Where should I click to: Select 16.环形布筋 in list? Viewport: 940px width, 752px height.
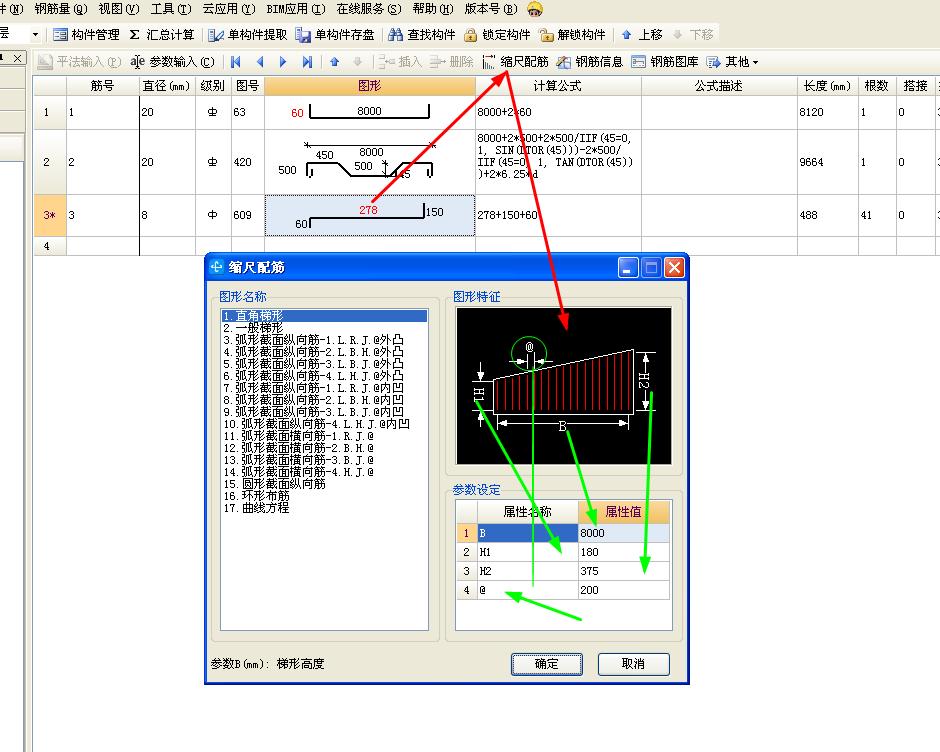pos(324,496)
